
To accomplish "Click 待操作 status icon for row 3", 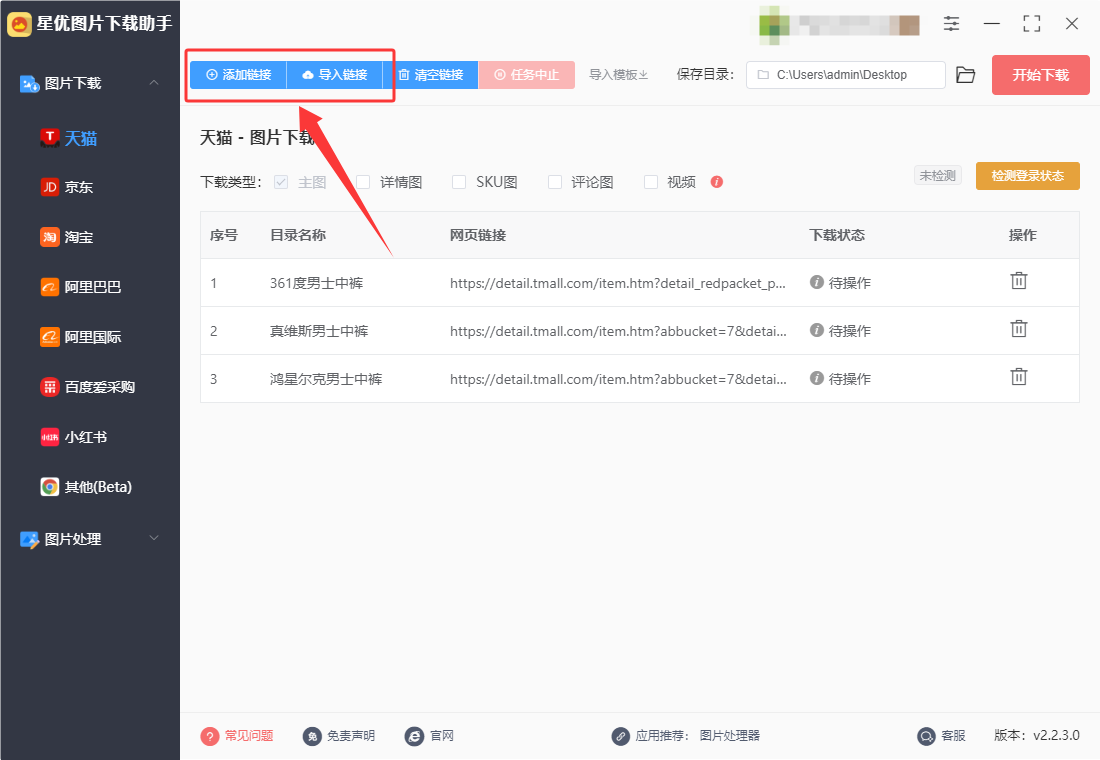I will coord(817,378).
